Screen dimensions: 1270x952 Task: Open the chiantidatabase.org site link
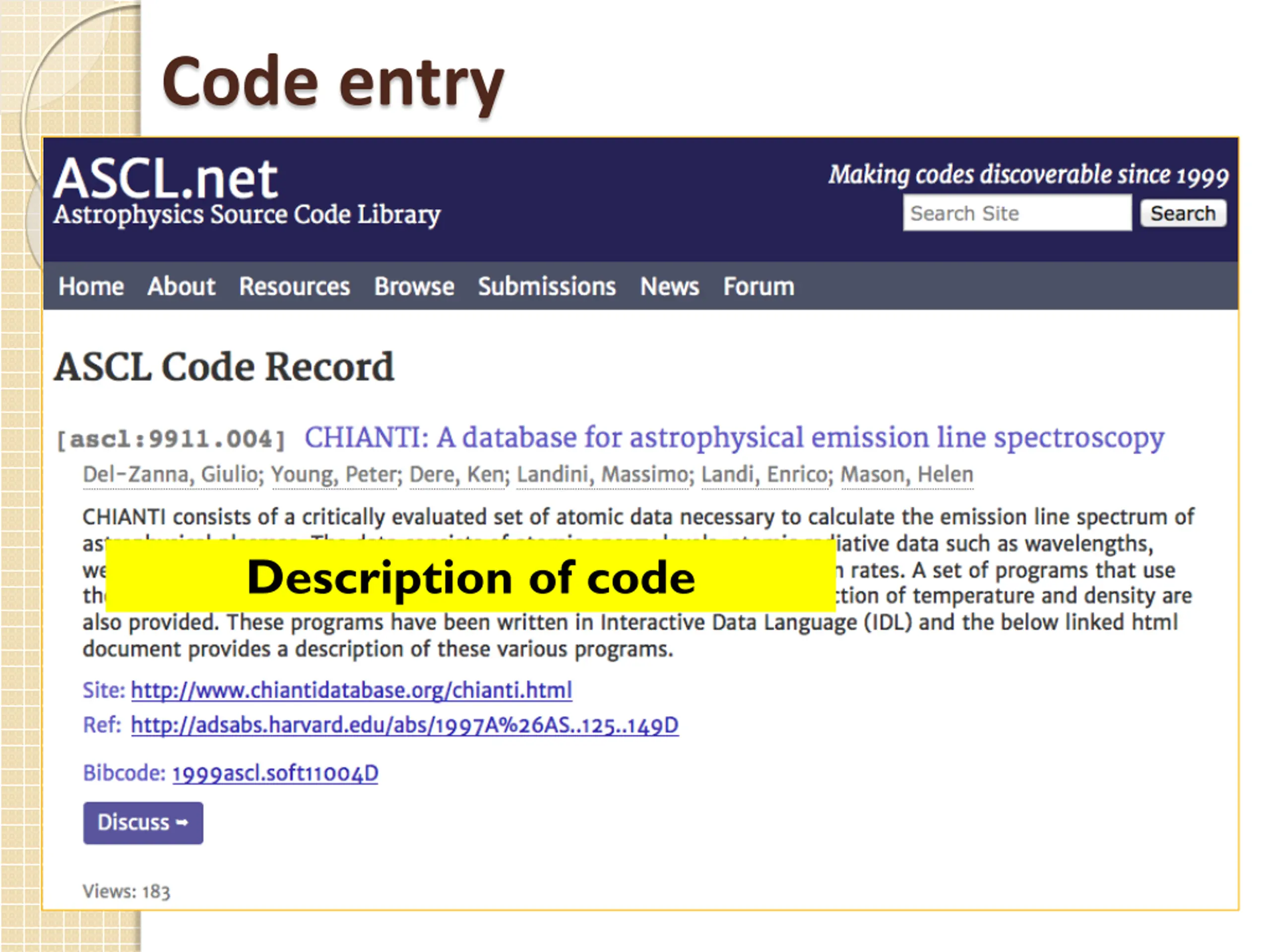[351, 690]
